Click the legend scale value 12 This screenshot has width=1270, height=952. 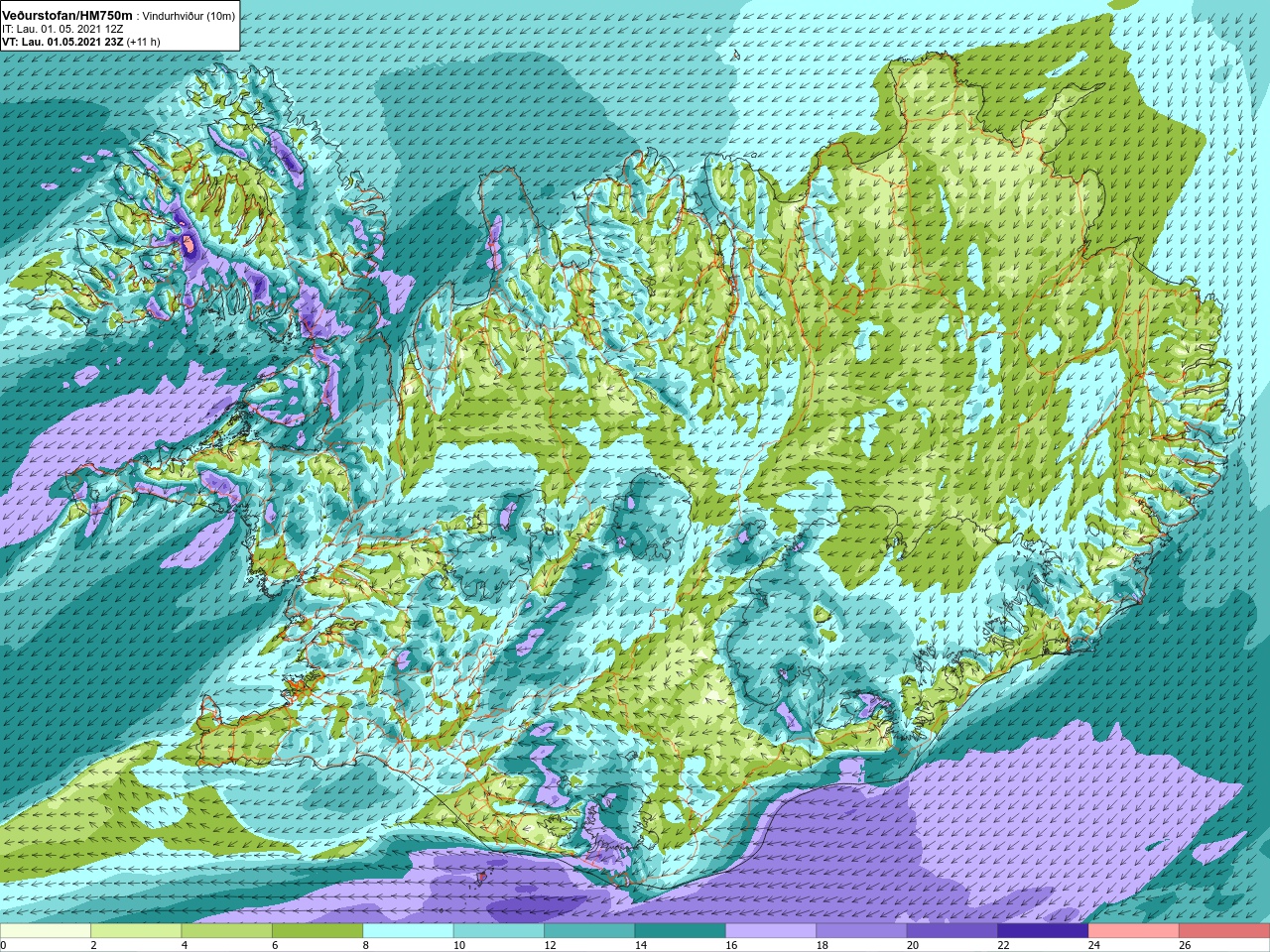[x=550, y=945]
